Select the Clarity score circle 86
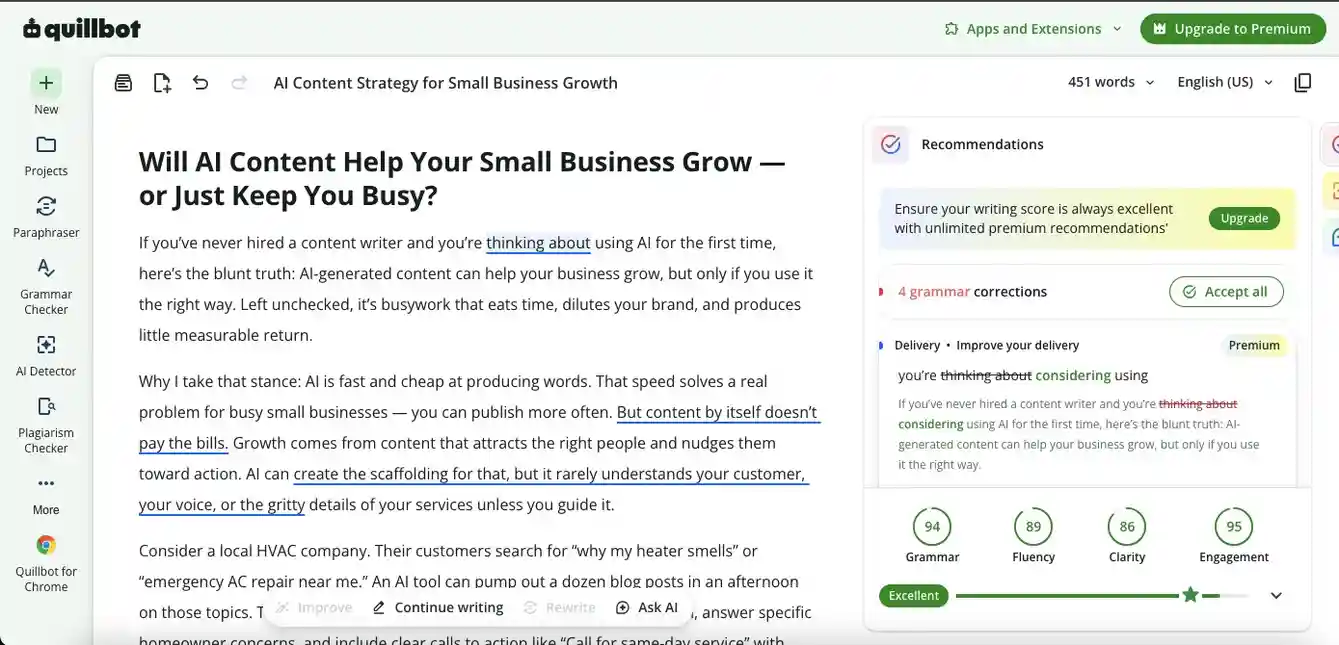The height and width of the screenshot is (645, 1339). click(x=1127, y=527)
